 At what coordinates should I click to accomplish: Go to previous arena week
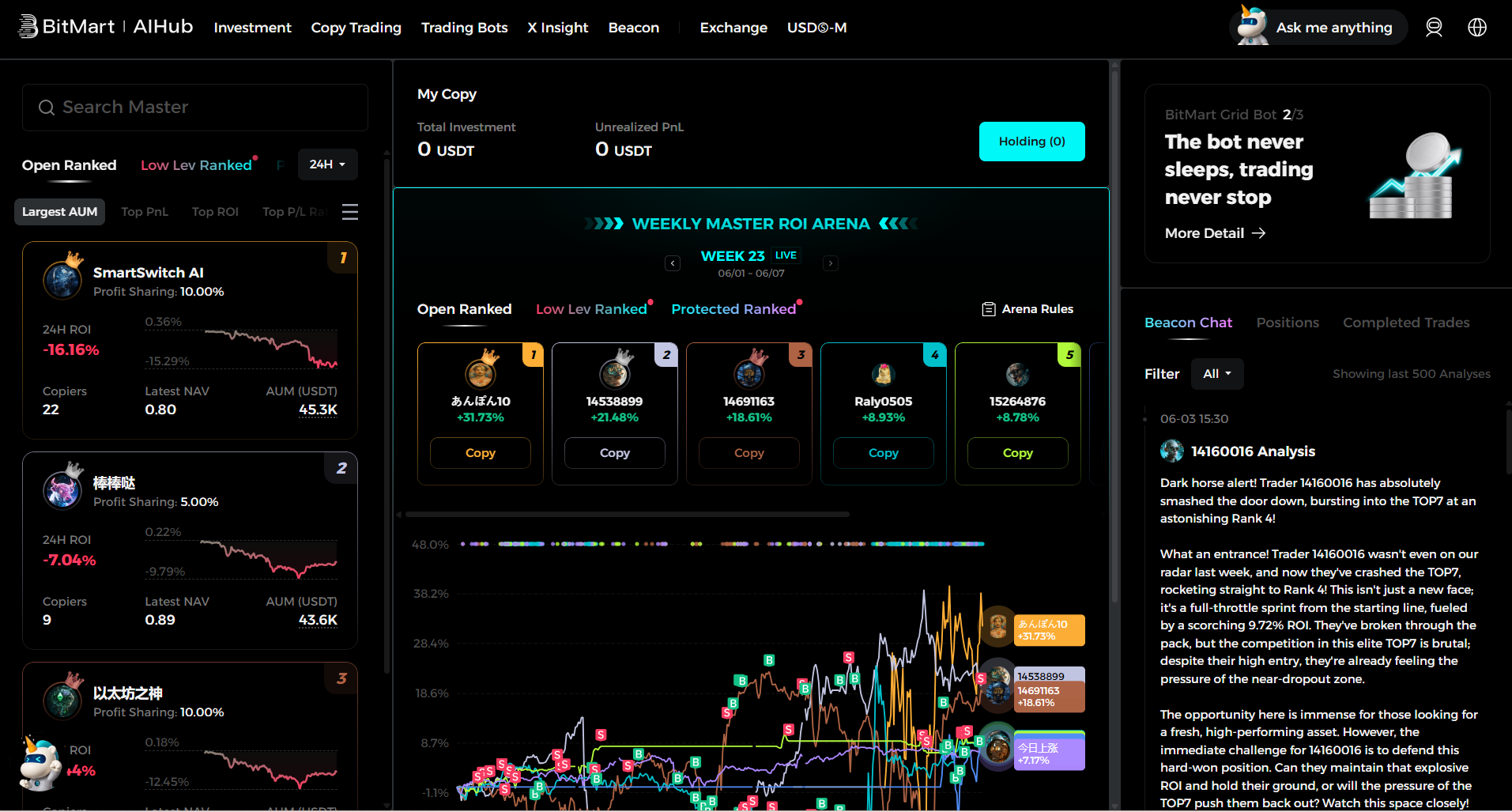tap(673, 263)
